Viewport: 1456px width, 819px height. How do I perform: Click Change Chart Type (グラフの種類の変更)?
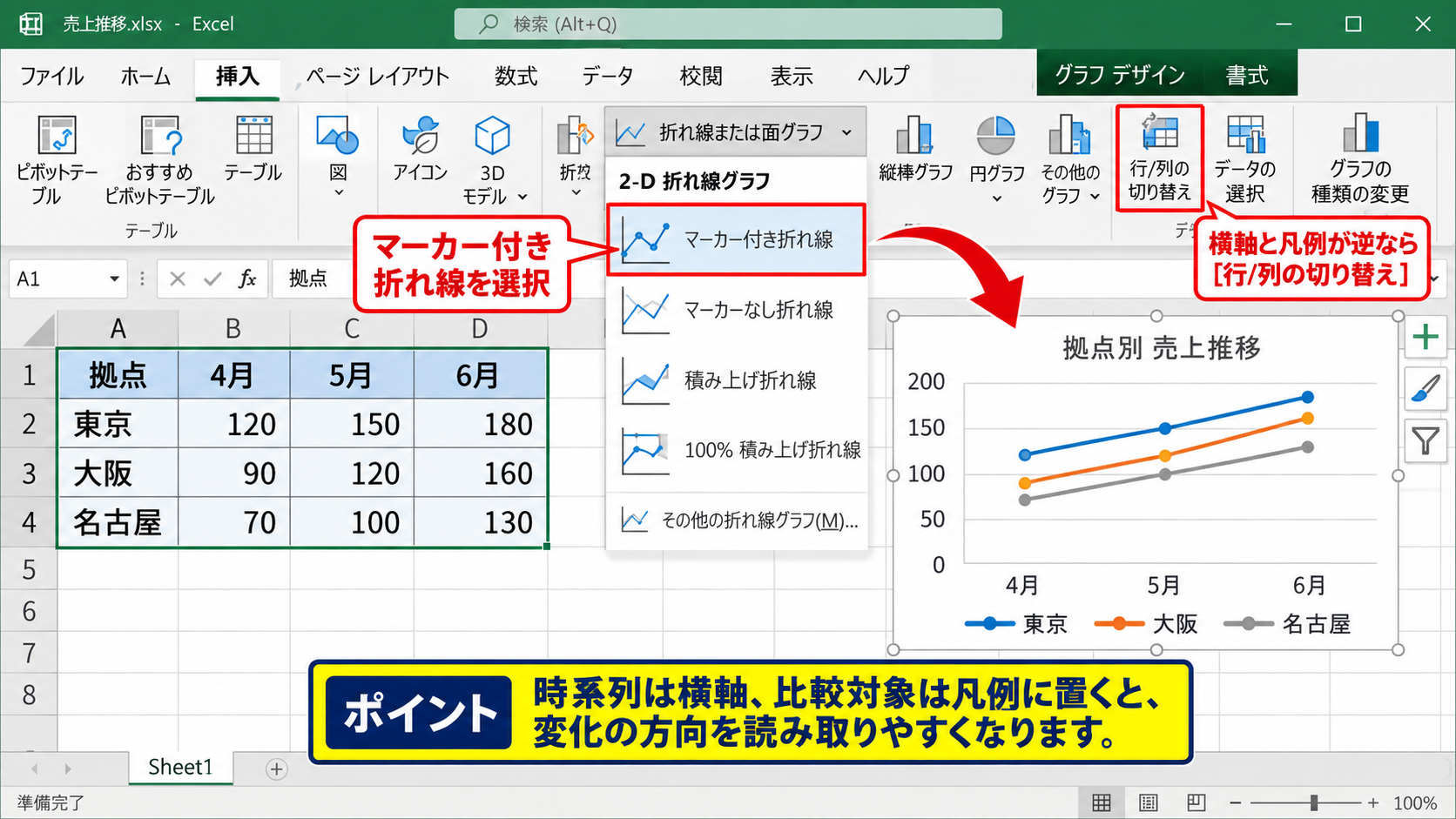(x=1360, y=158)
